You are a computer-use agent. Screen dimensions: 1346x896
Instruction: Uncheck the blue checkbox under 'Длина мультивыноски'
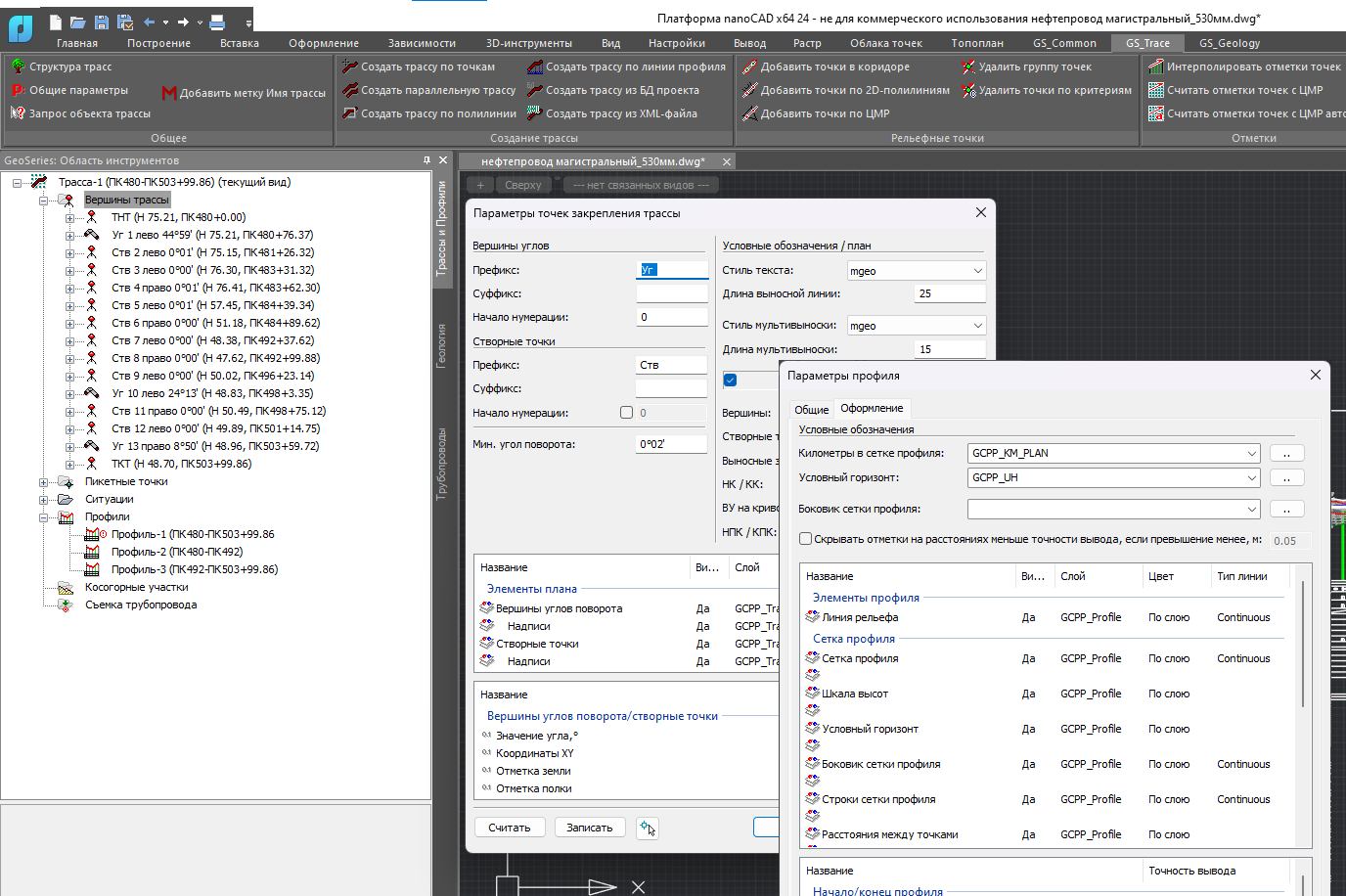click(x=730, y=380)
